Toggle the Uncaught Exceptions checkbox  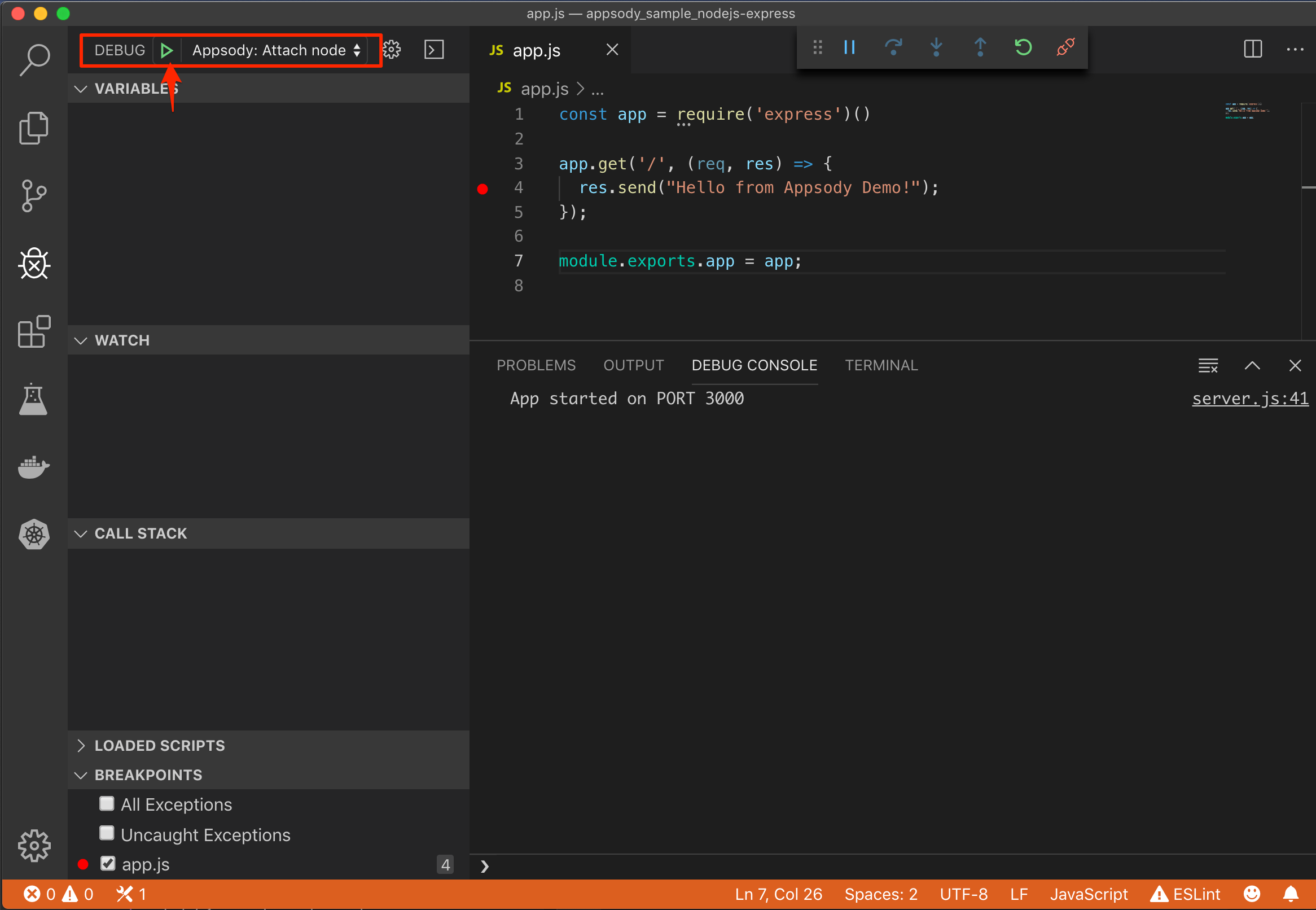pyautogui.click(x=107, y=834)
